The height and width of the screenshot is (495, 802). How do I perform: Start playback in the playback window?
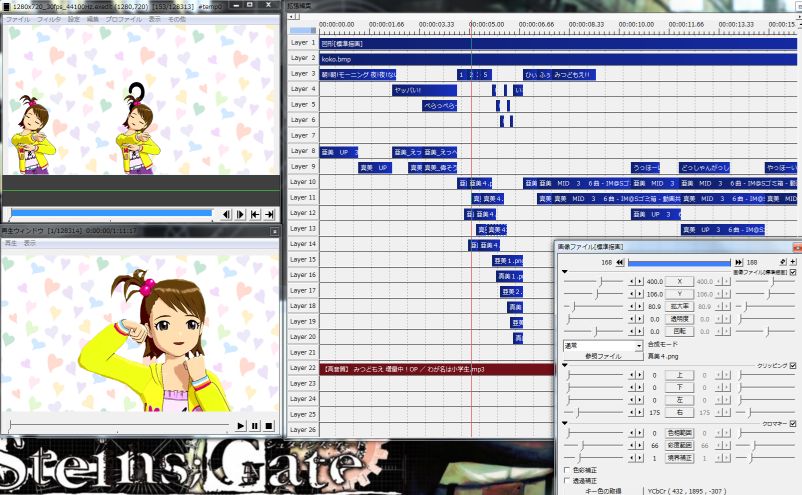[x=241, y=425]
